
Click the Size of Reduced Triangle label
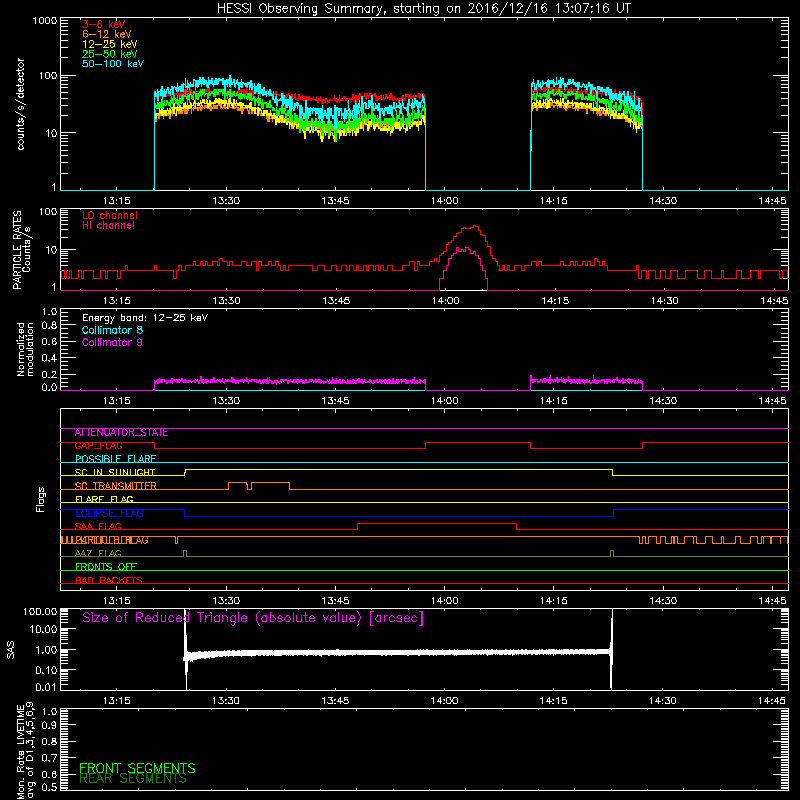(x=253, y=618)
